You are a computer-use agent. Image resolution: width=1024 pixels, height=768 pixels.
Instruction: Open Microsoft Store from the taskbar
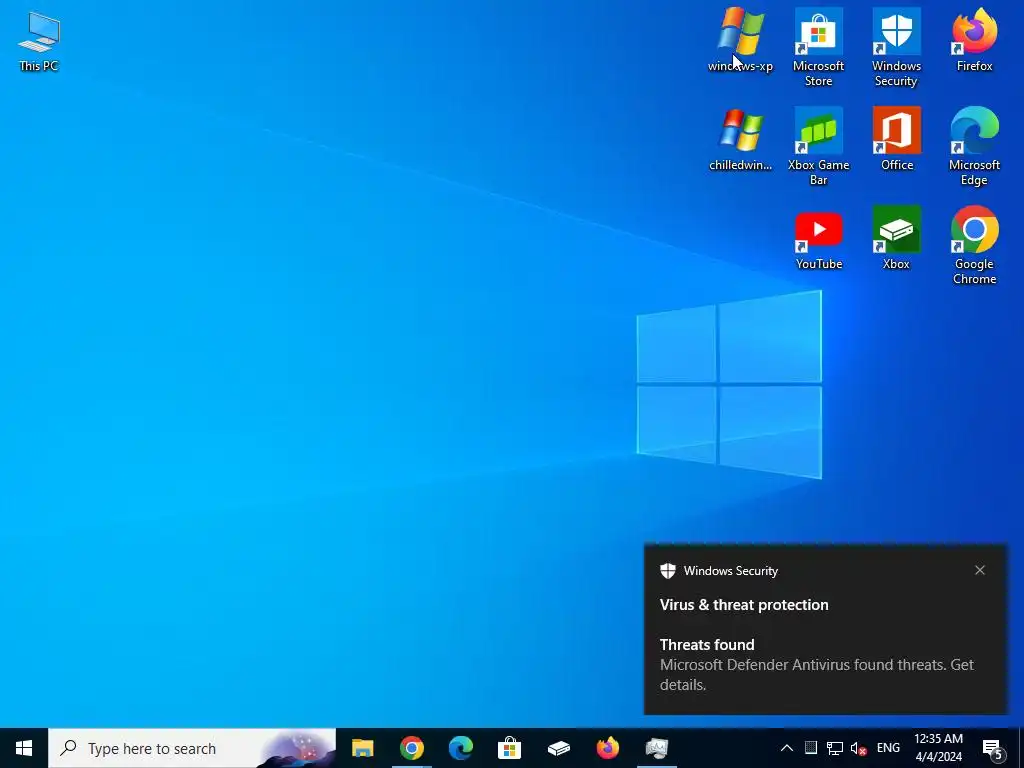pyautogui.click(x=509, y=748)
